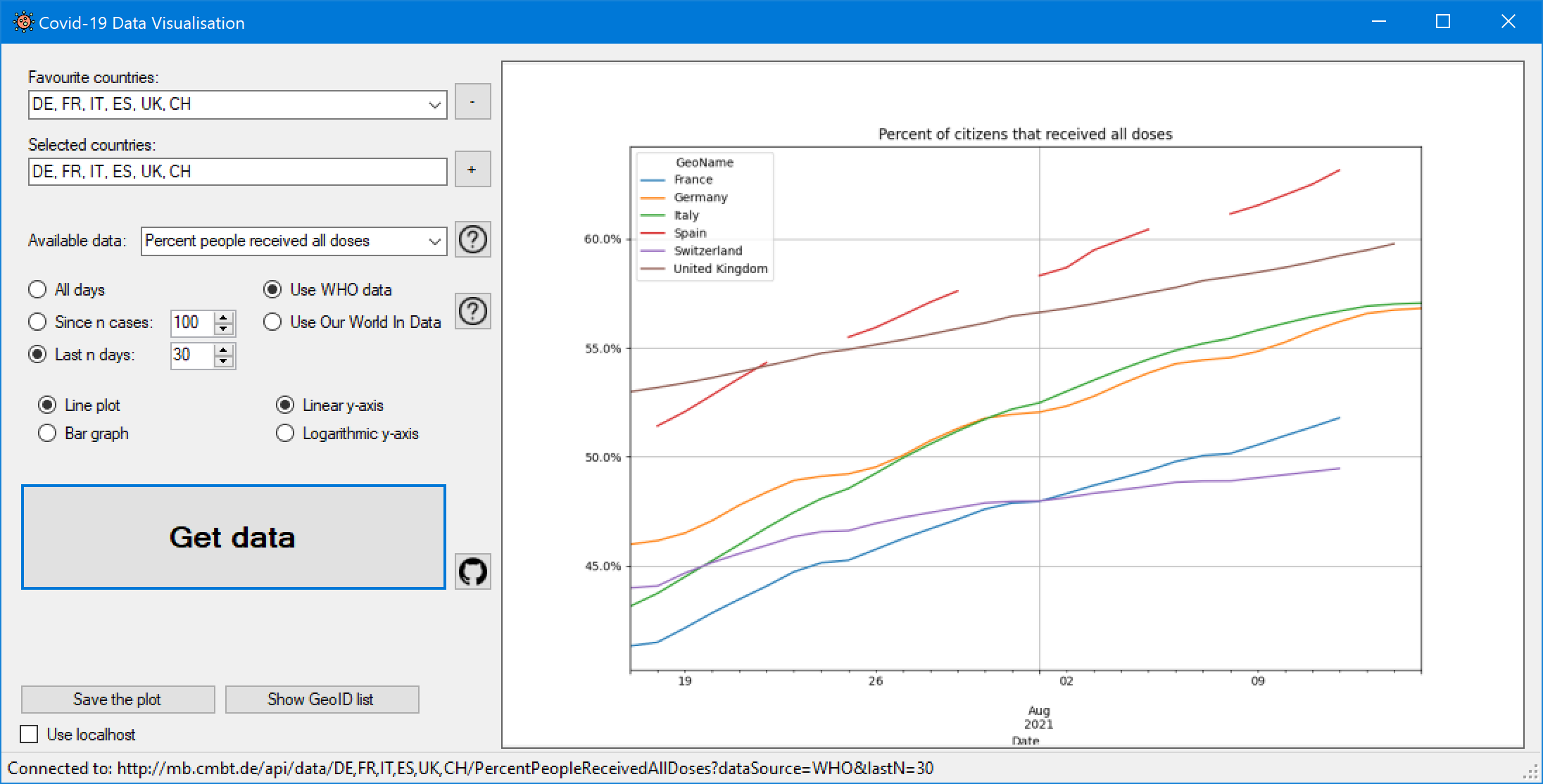The width and height of the screenshot is (1543, 784).
Task: Select the 'All days' option
Action: coord(37,289)
